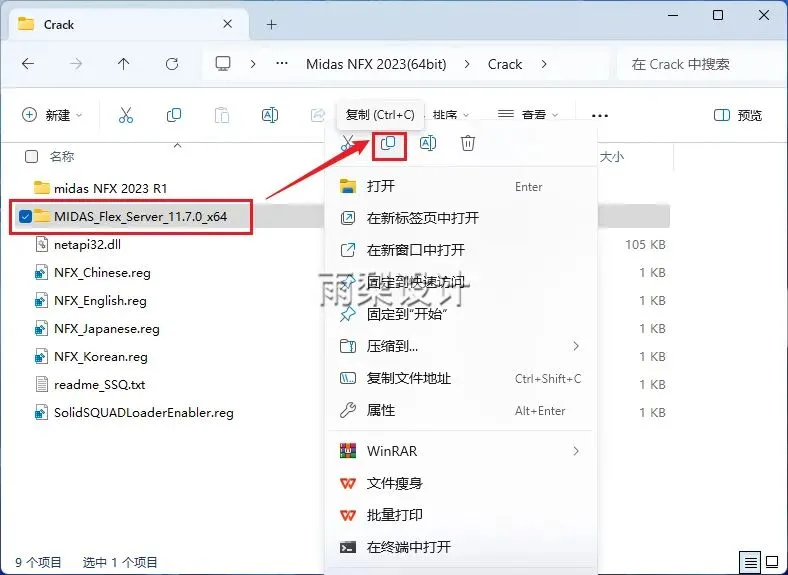Click the MIDAS_Flex_Server_11.7.0_x64 folder name
Image resolution: width=788 pixels, height=575 pixels.
tap(141, 217)
